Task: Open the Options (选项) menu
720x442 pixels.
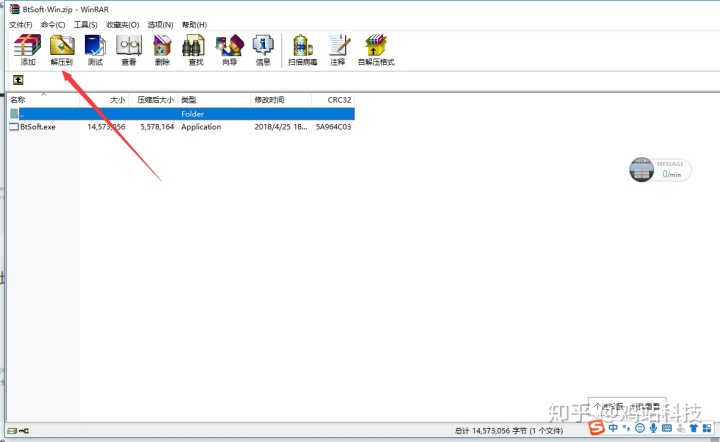Action: tap(160, 25)
